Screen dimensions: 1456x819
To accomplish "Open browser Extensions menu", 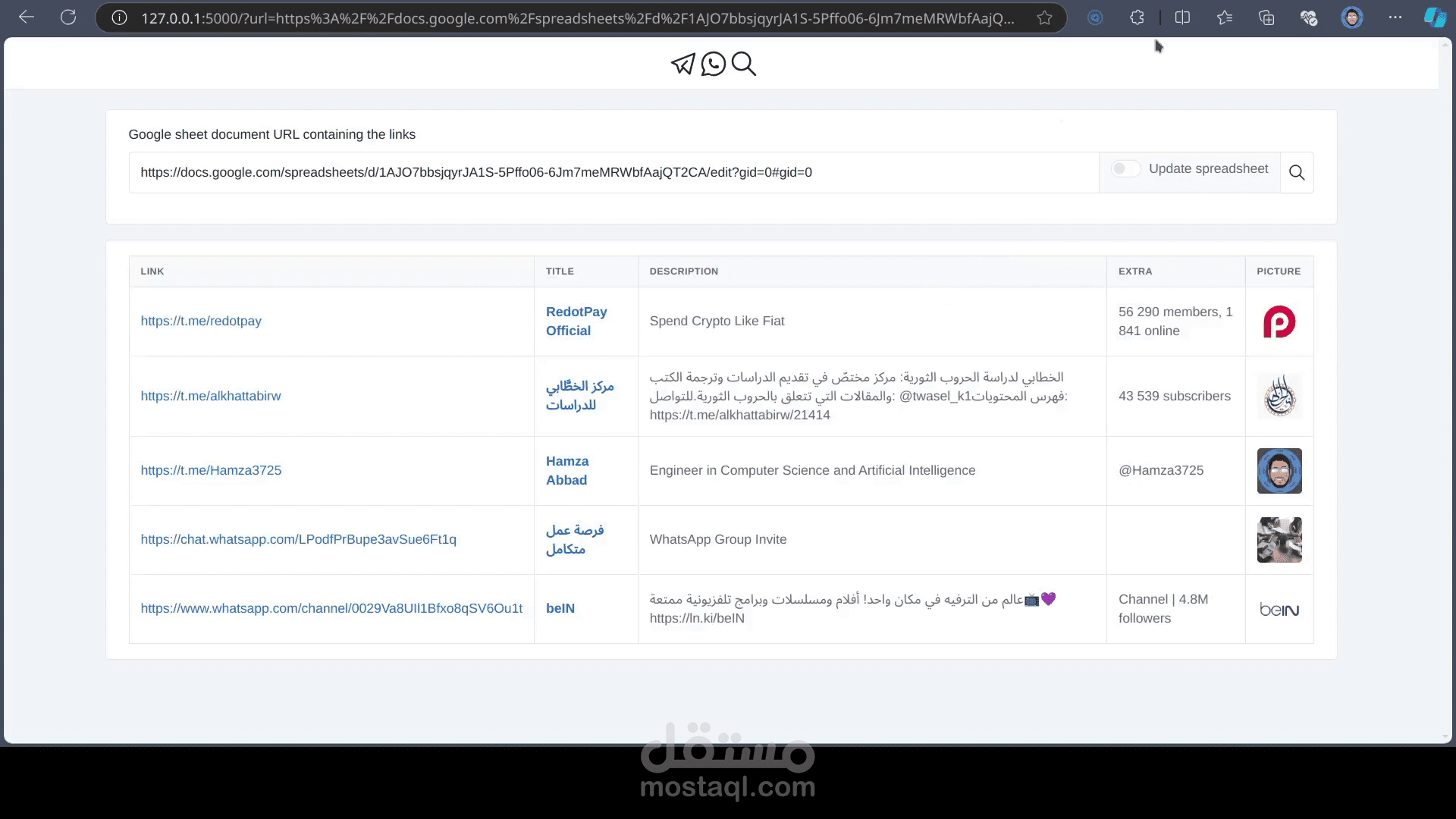I will tap(1137, 17).
